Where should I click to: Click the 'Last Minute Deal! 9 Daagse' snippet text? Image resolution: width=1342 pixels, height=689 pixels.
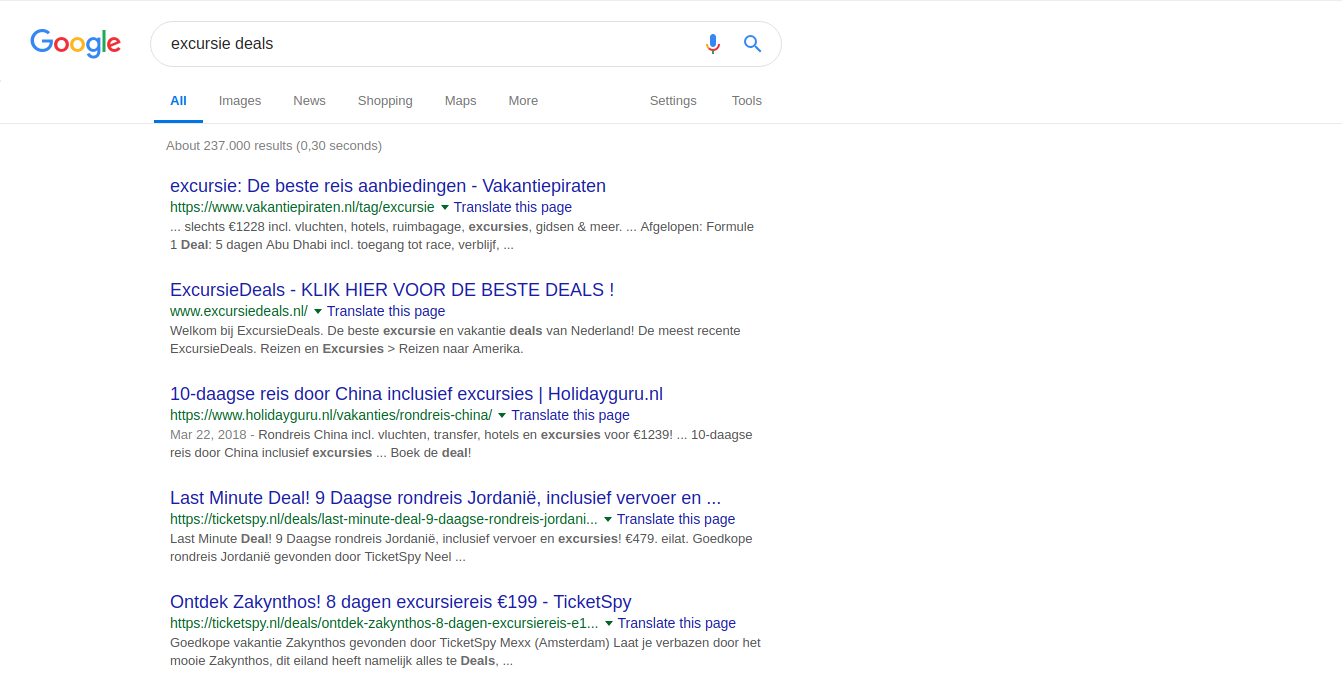[x=461, y=548]
